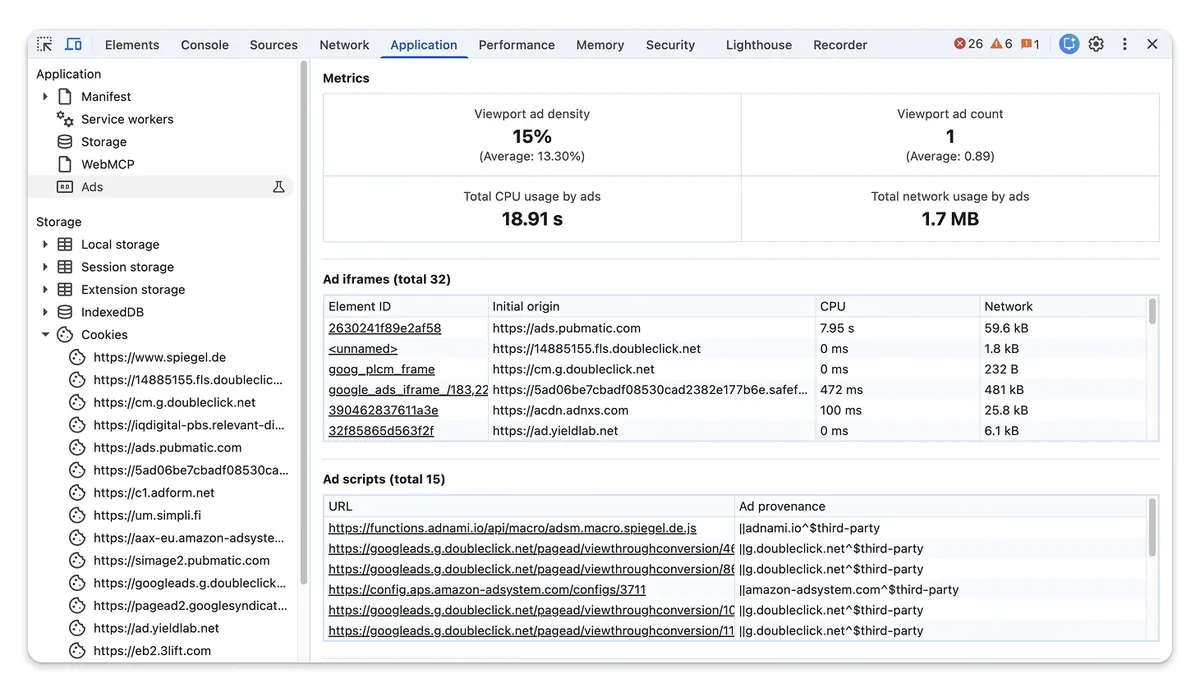Click the experimental flask icon beside Ads
Viewport: 1200px width, 692px height.
pyautogui.click(x=279, y=187)
